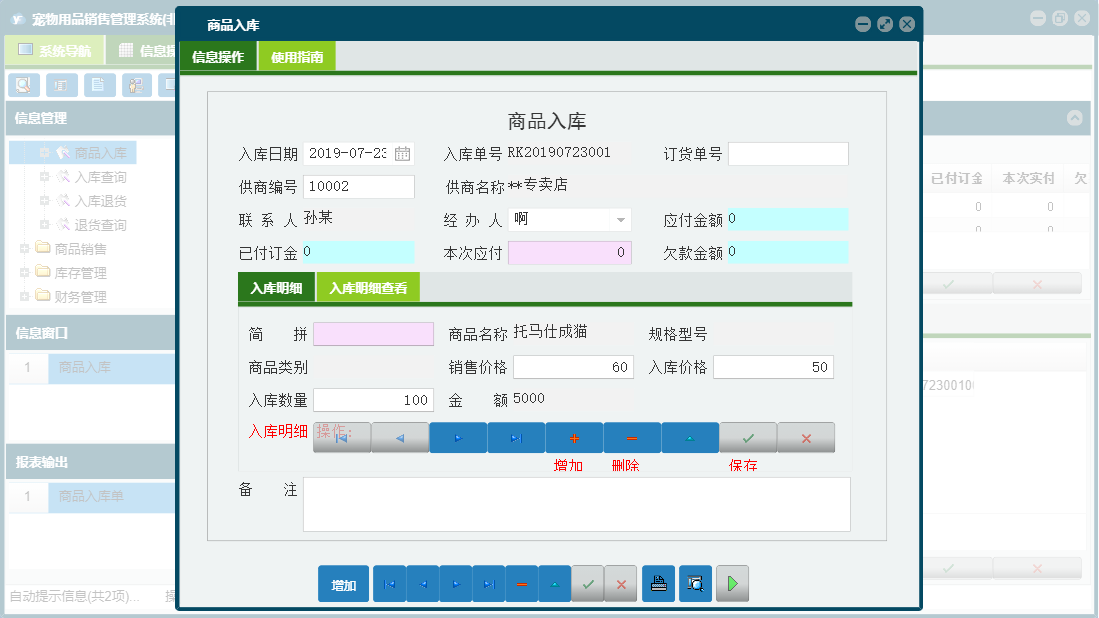Click the print icon on the bottom toolbar
This screenshot has height=618, width=1099.
tap(658, 583)
